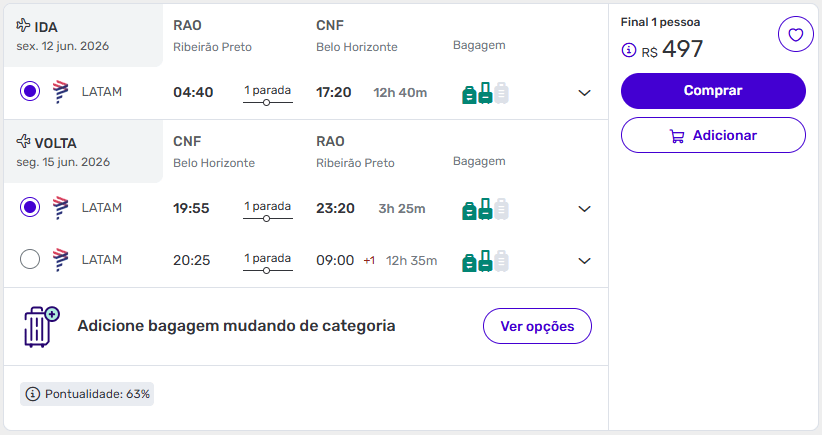Screen dimensions: 822x435
Task: Click the heart favorite icon
Action: click(795, 36)
